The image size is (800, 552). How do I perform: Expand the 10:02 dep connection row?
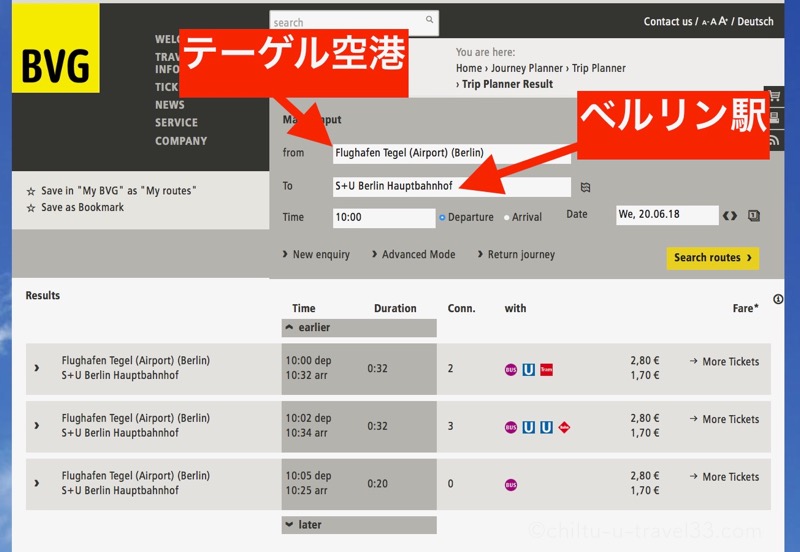coord(37,425)
